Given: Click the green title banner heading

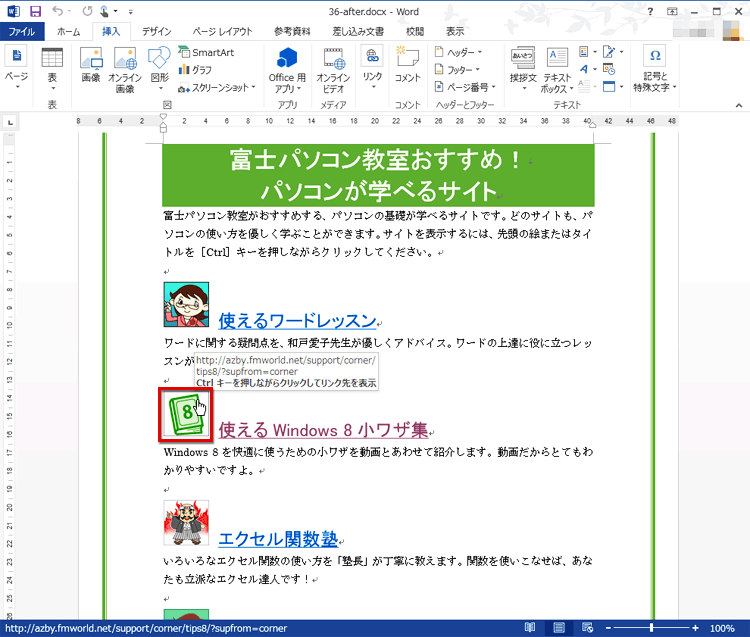Looking at the screenshot, I should 378,175.
